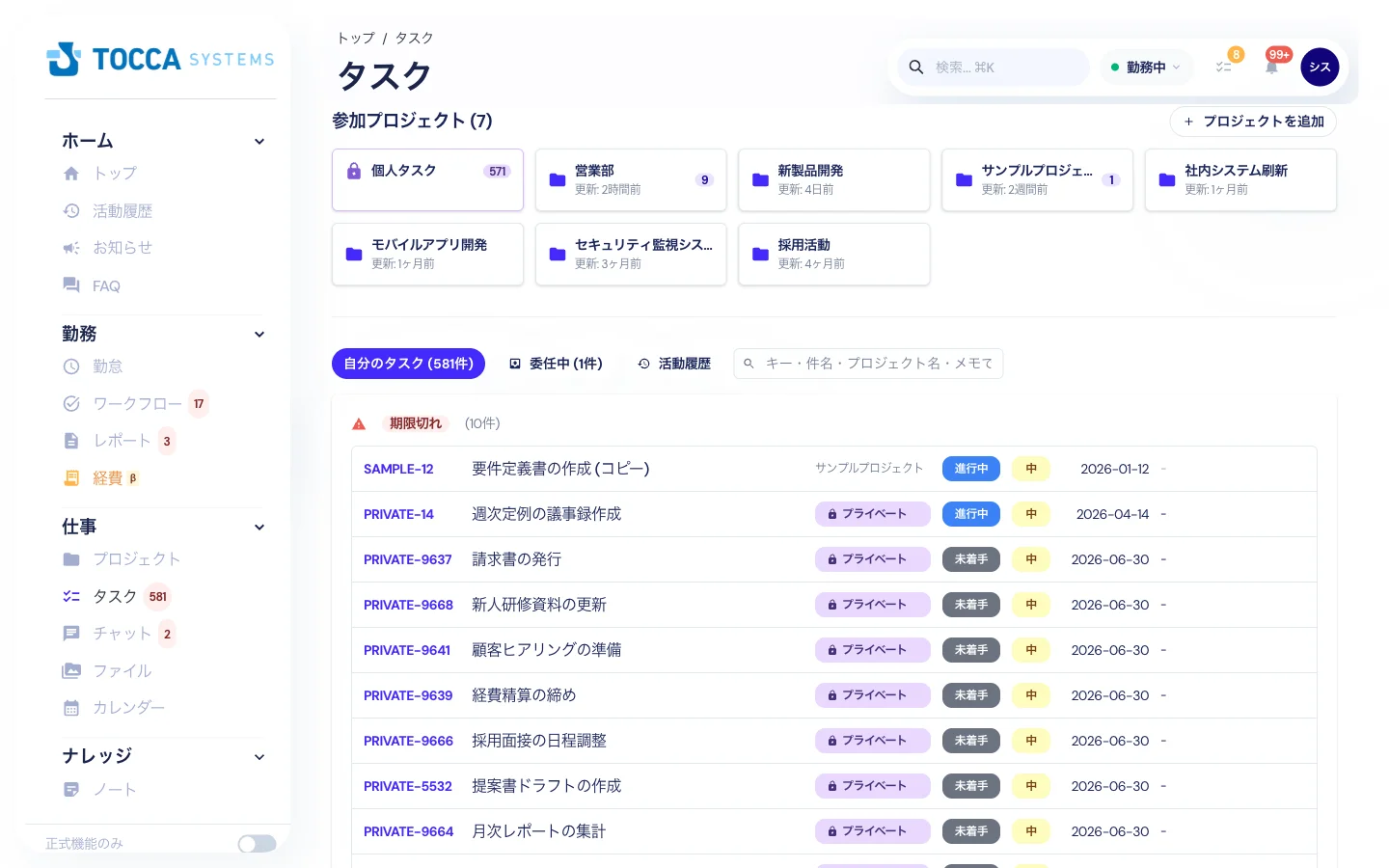1389x868 pixels.
Task: Open the トップ home icon in sidebar
Action: tap(71, 174)
